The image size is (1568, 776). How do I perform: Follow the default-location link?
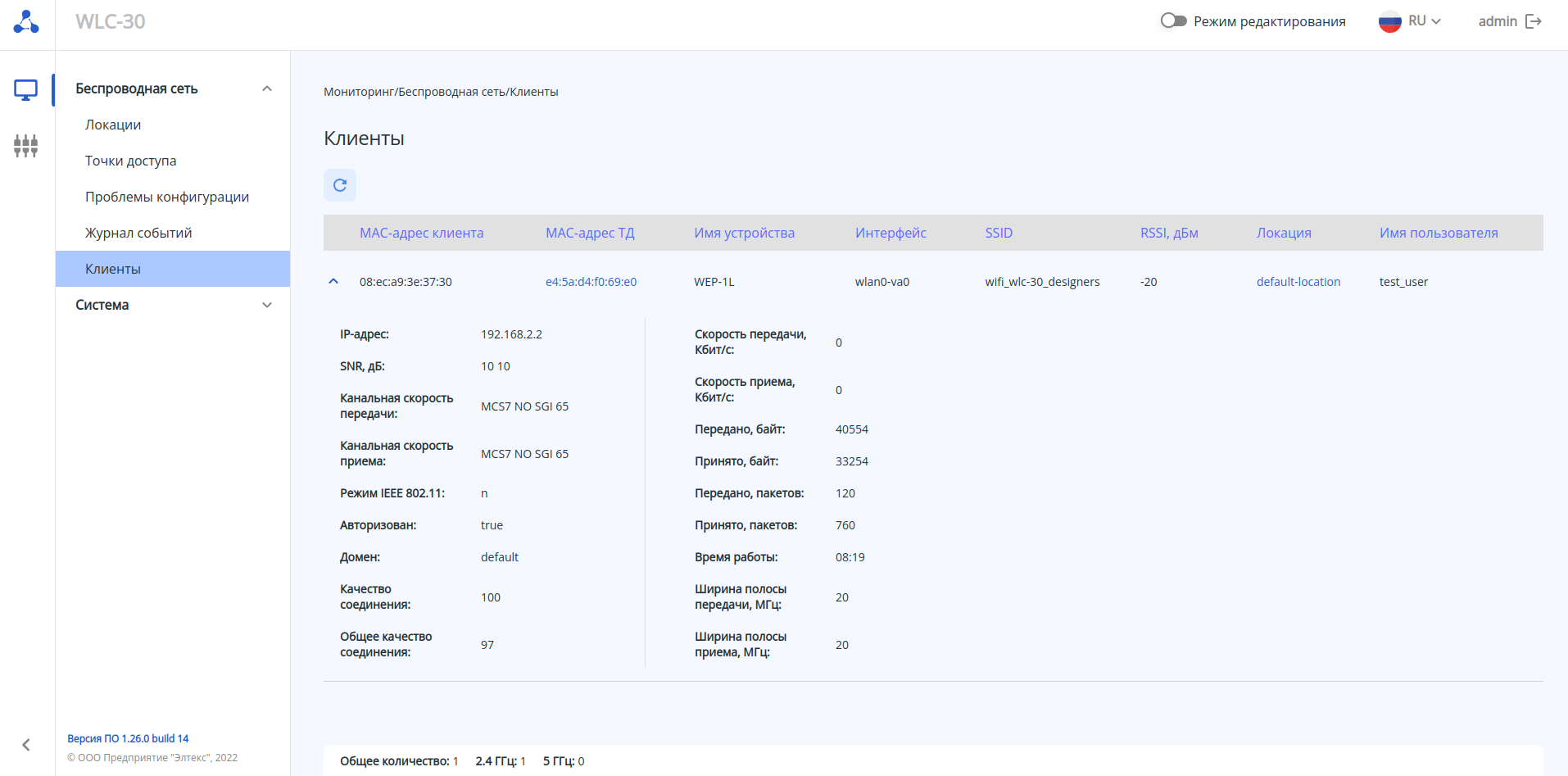click(1298, 282)
